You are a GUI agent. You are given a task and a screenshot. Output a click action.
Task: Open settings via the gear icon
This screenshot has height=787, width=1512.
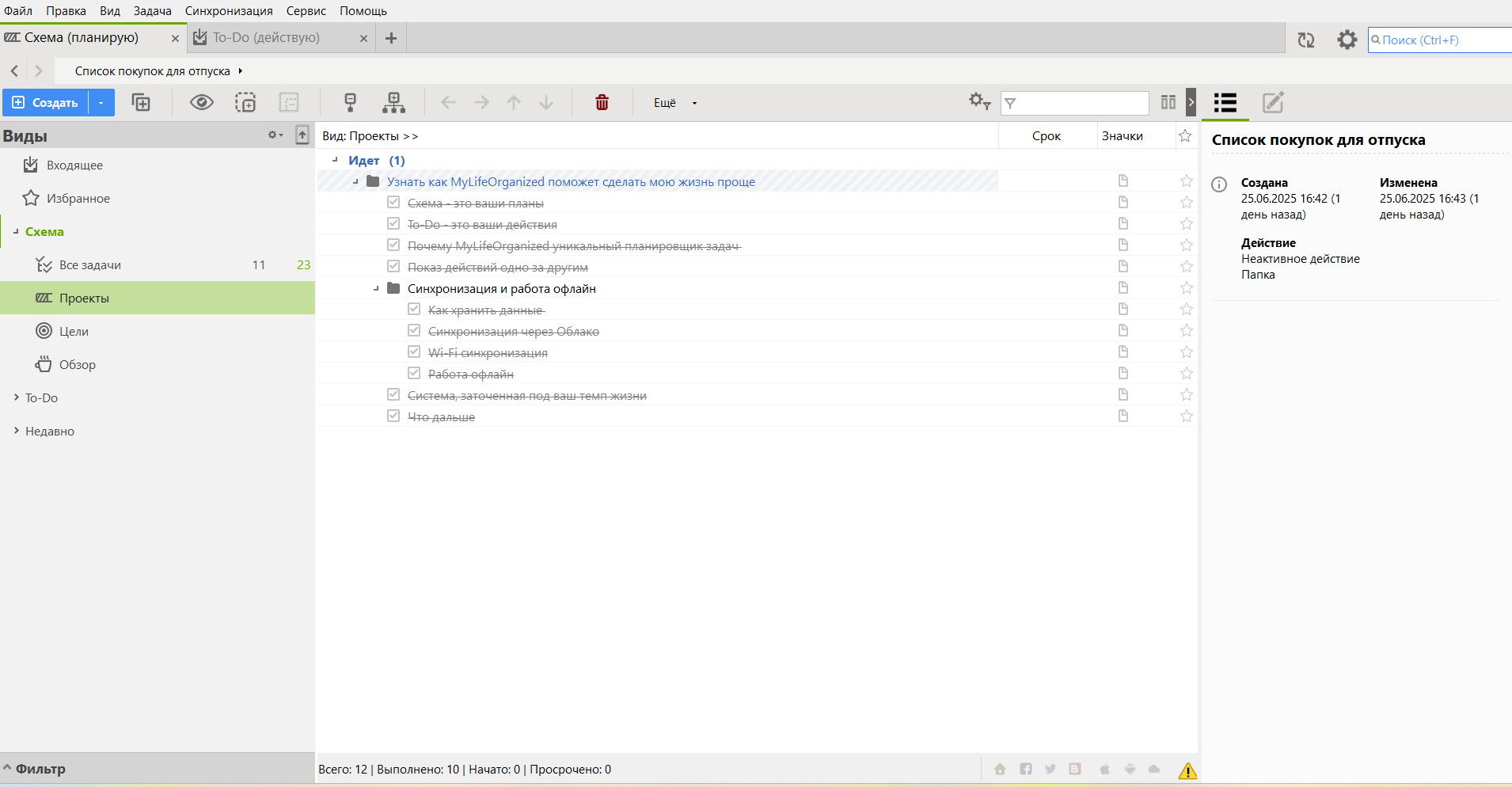[1347, 40]
